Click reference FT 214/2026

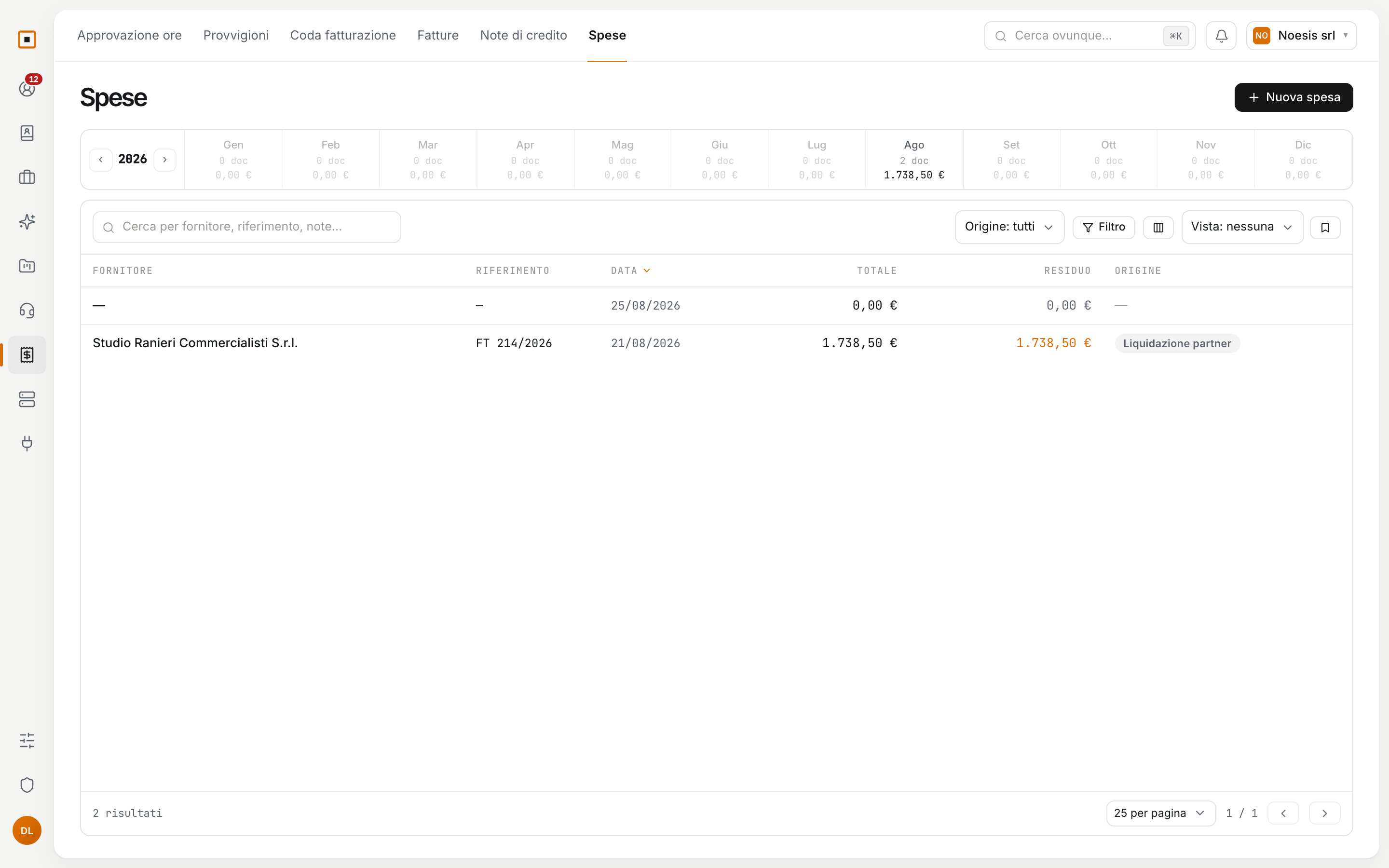[514, 343]
